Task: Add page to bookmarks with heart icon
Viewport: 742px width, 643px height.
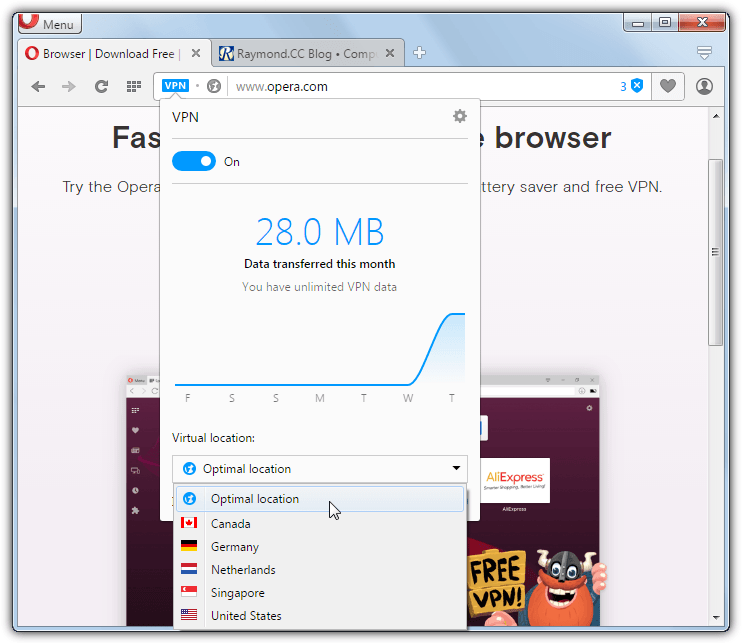Action: coord(668,86)
